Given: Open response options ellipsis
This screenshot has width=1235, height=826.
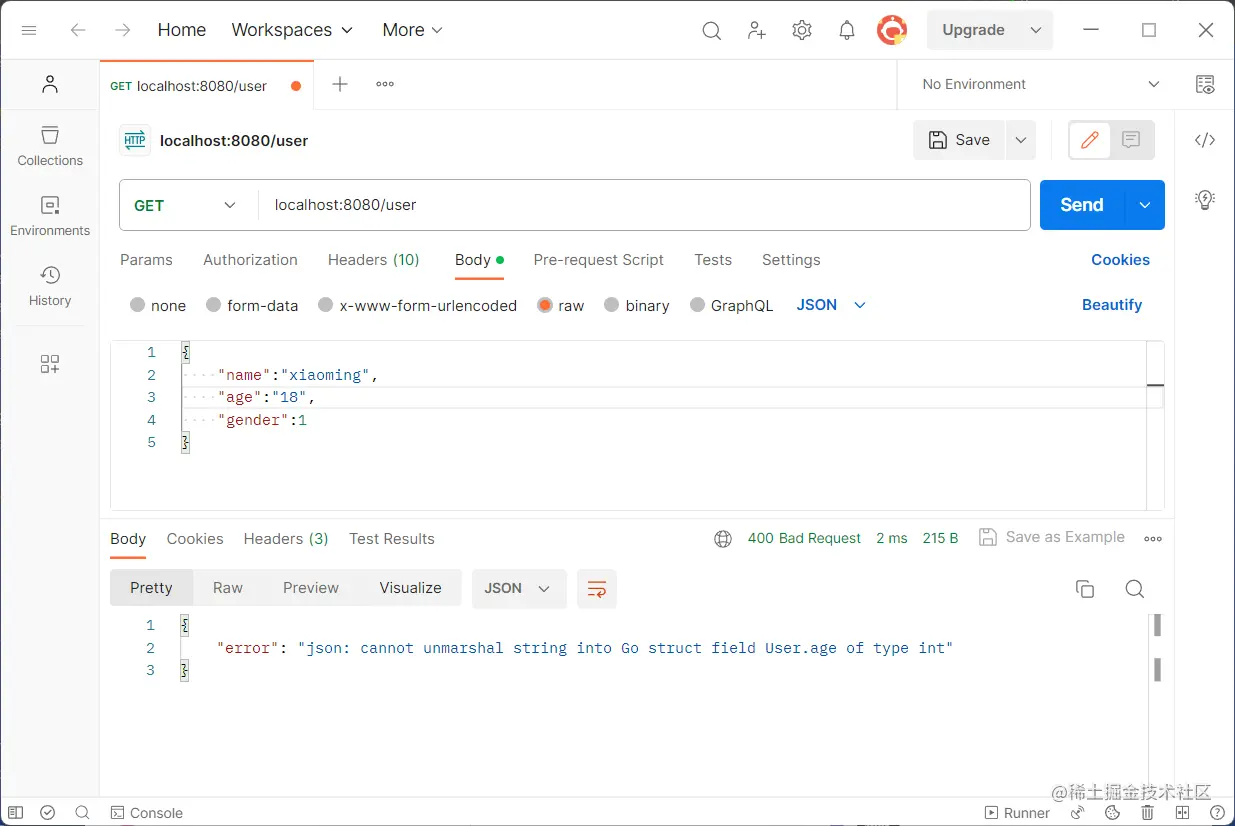Looking at the screenshot, I should tap(1153, 539).
